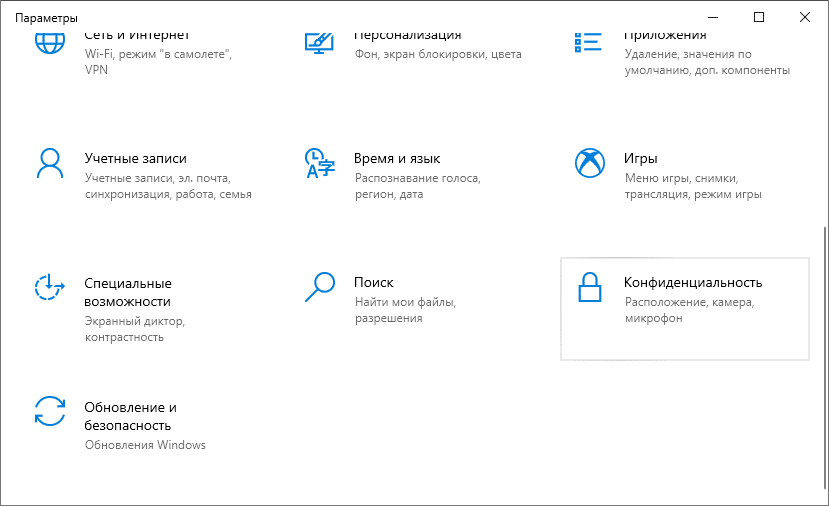Select the Время и язык title text
Viewport: 829px width, 506px height.
click(x=397, y=158)
